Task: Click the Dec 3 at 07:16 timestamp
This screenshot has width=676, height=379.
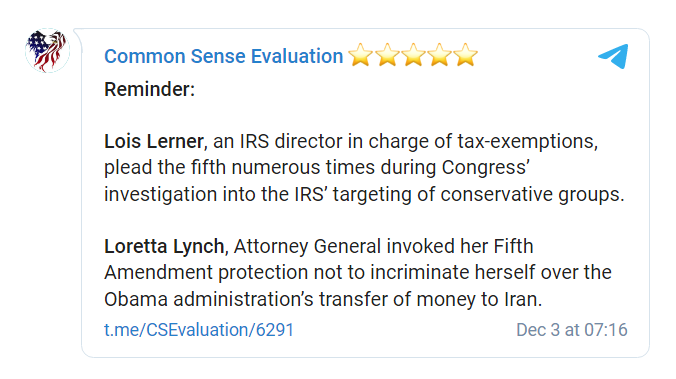Action: coord(572,330)
